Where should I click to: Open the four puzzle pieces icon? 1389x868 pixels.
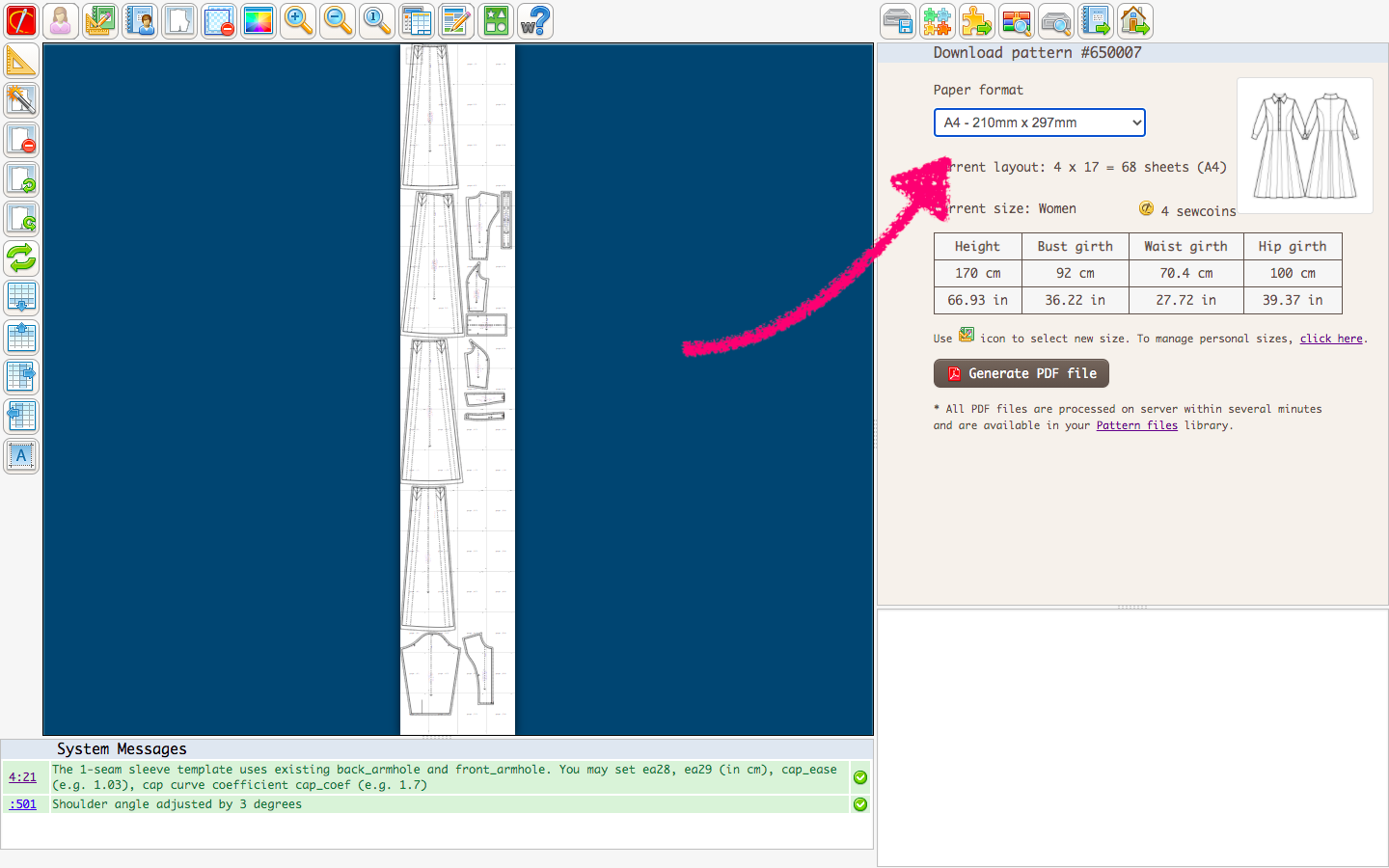(938, 20)
